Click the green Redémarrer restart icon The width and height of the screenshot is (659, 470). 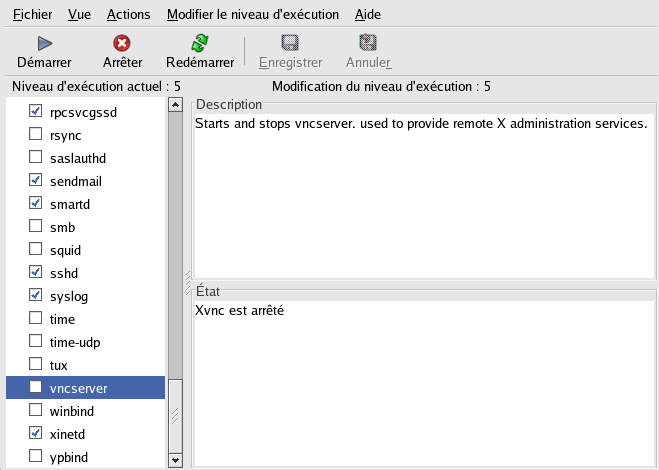pos(200,43)
